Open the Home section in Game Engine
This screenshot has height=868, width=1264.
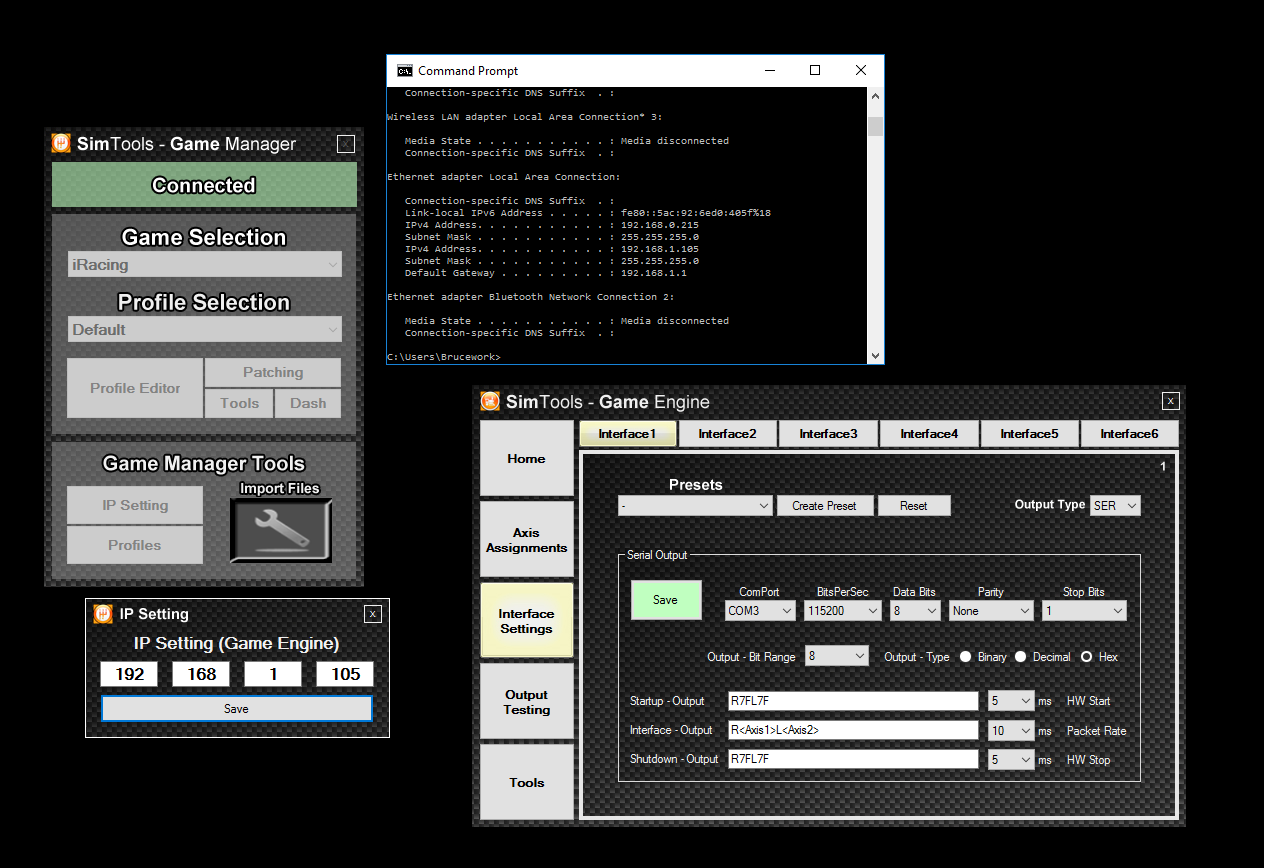tap(527, 458)
